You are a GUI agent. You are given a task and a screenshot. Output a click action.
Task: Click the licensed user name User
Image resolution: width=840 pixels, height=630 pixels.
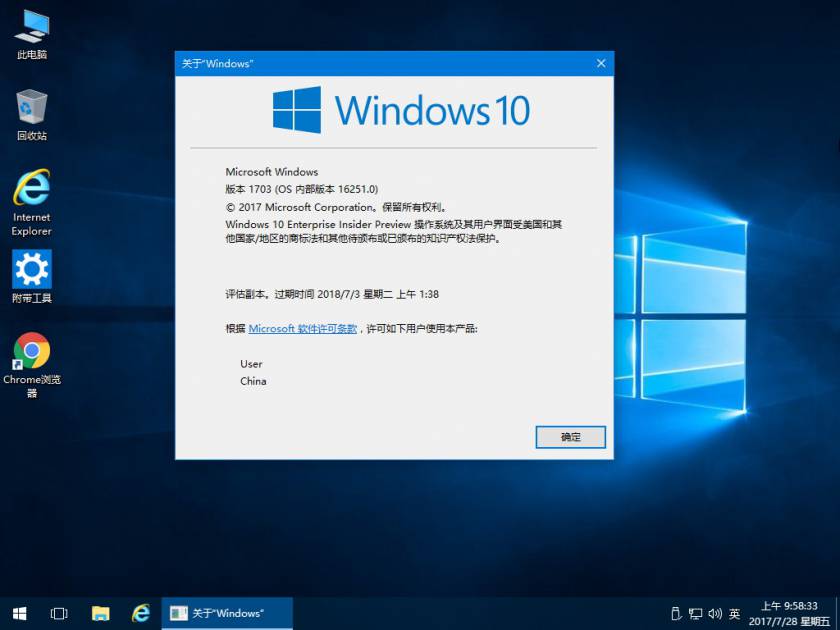251,364
